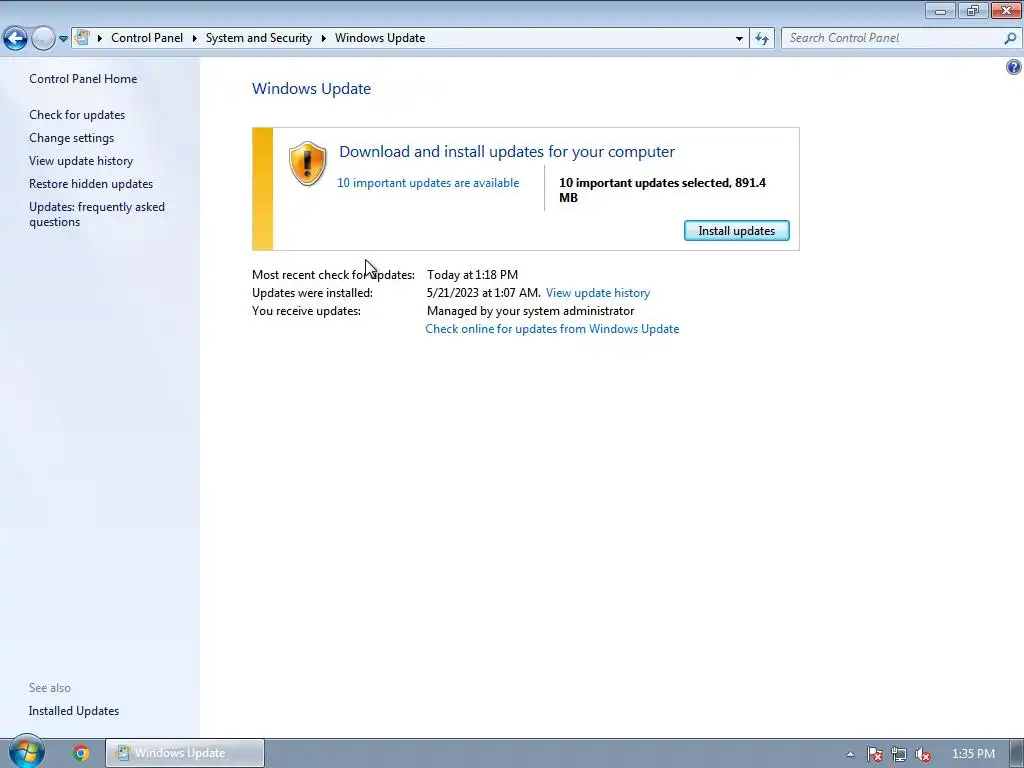This screenshot has width=1024, height=768.
Task: Minimize the Windows Update window
Action: pyautogui.click(x=940, y=10)
